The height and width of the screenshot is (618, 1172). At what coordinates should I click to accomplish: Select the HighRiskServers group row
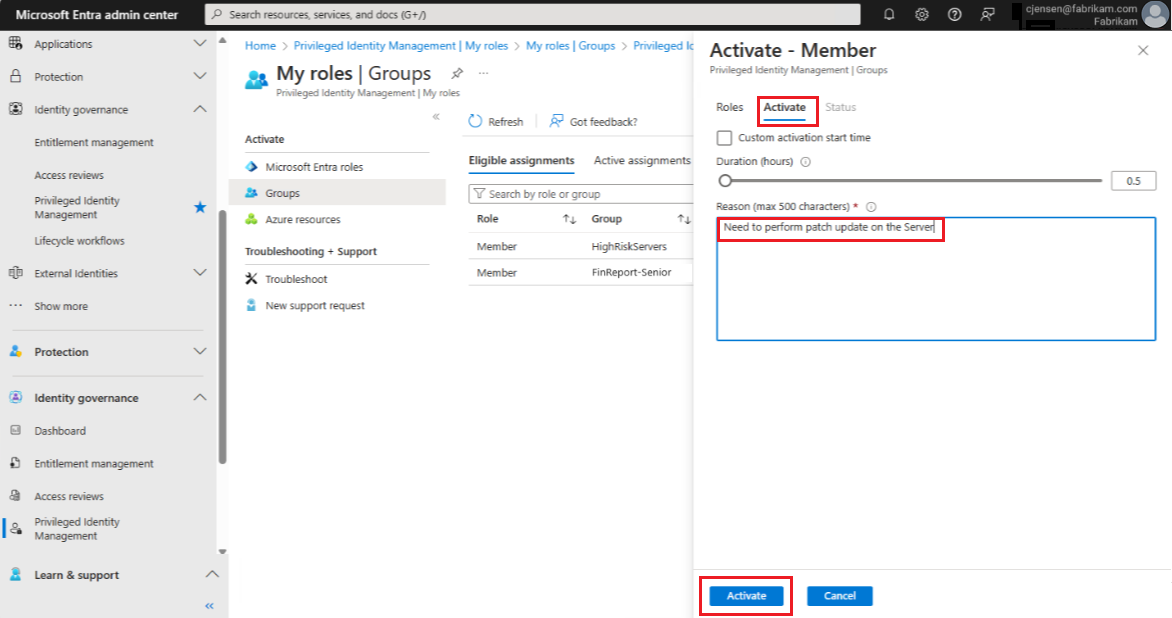581,246
